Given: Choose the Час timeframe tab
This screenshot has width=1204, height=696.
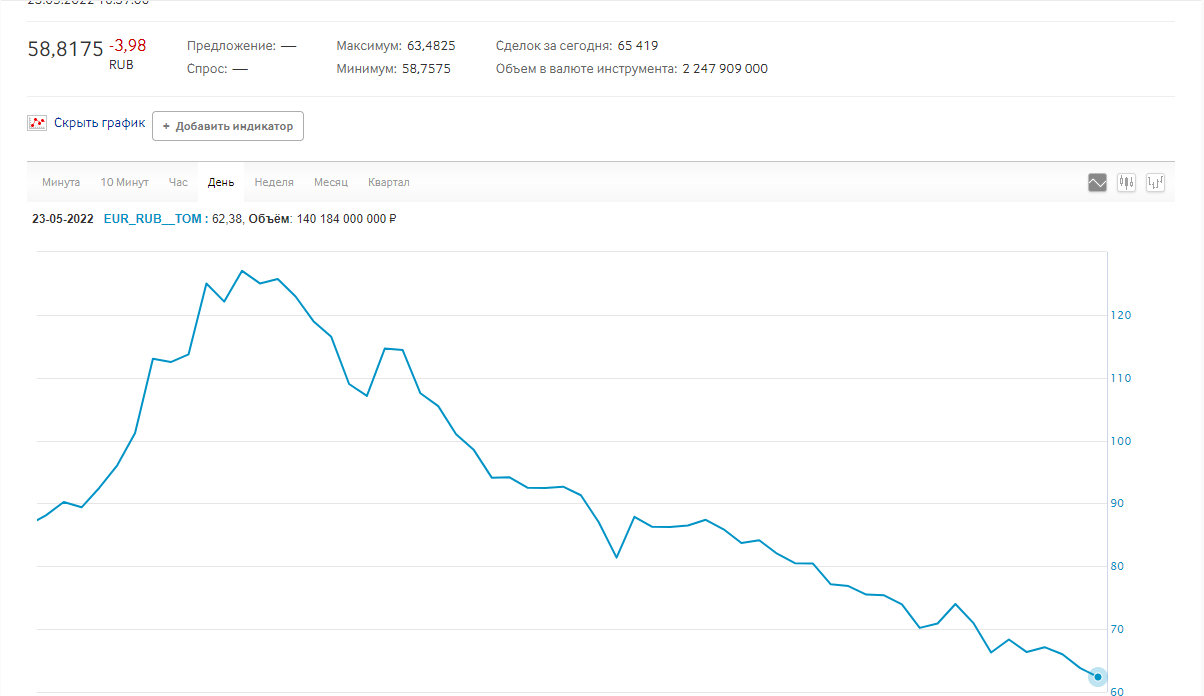Looking at the screenshot, I should pyautogui.click(x=178, y=182).
